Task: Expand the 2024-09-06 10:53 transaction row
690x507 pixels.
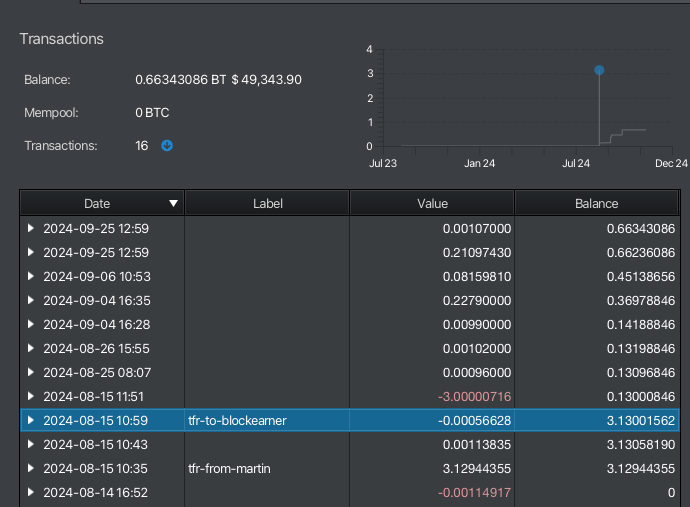Action: coord(31,276)
